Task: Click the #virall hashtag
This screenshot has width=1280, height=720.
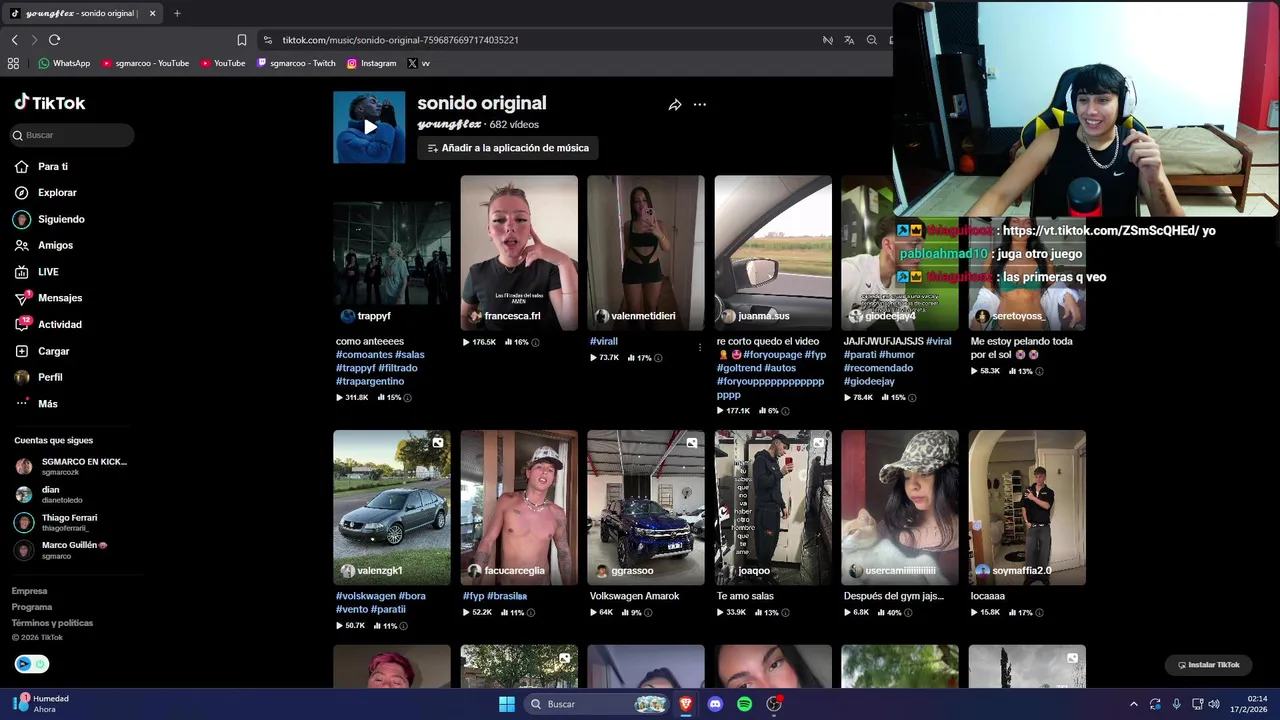Action: pyautogui.click(x=604, y=342)
